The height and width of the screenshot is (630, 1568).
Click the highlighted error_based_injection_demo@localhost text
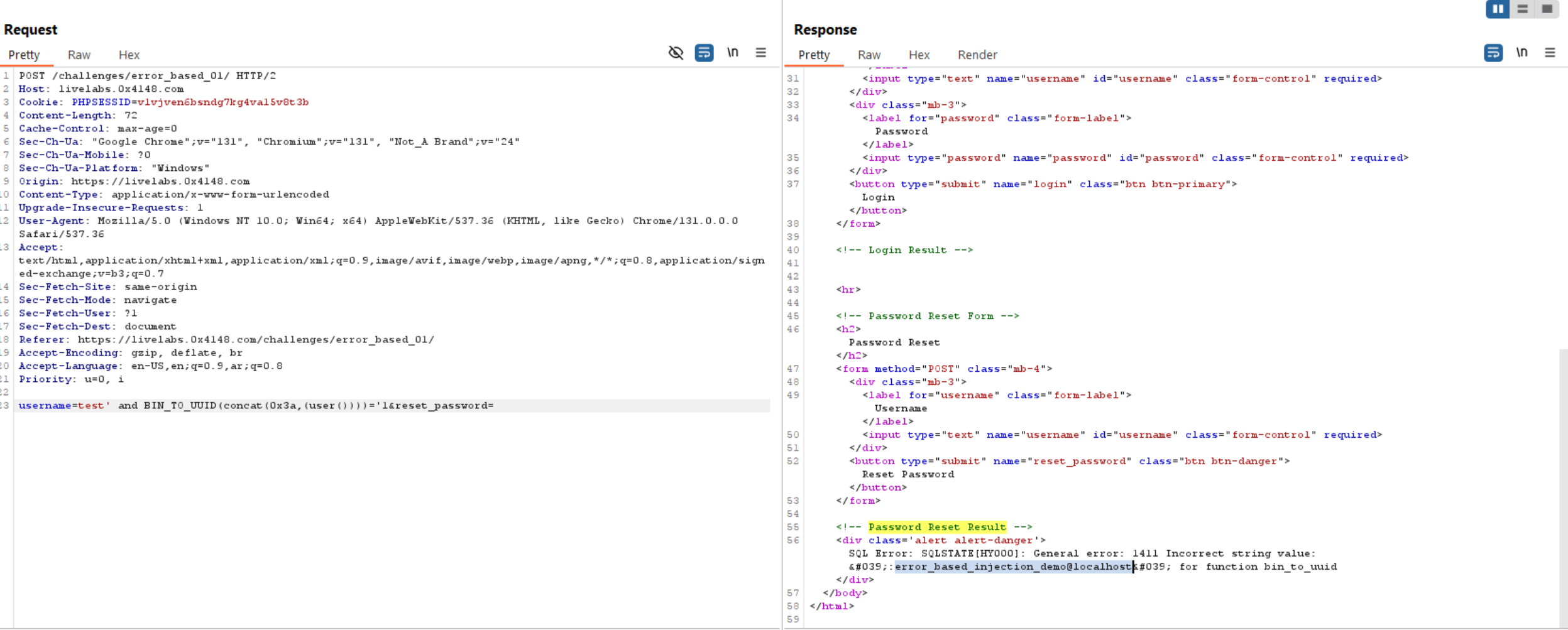click(1014, 567)
